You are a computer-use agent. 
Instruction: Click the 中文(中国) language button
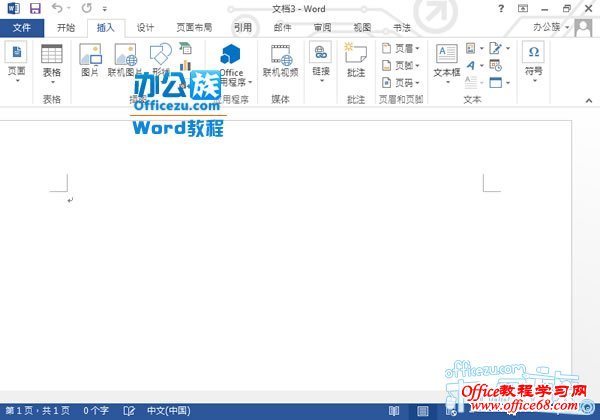(169, 411)
